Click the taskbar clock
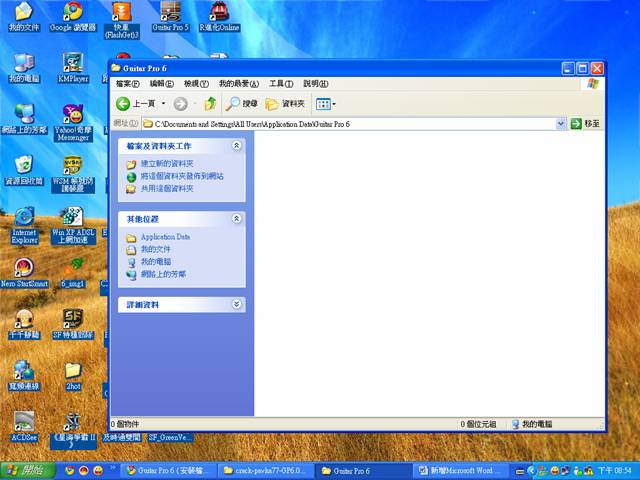 coord(614,471)
